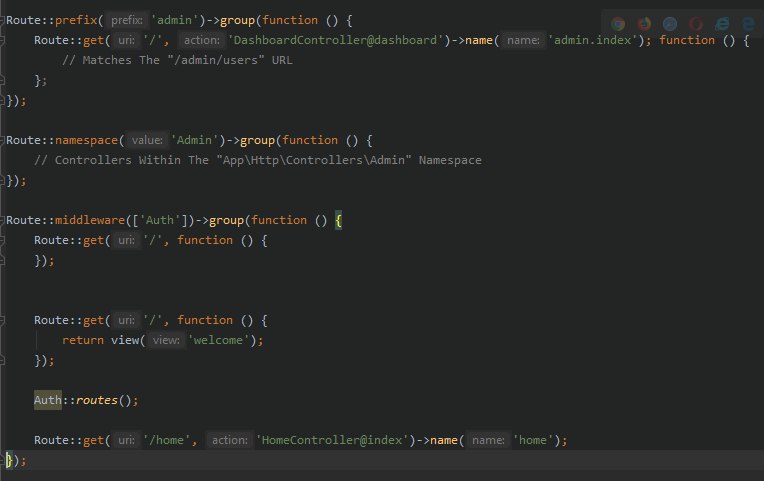Click the 'view:' parameter hint
The height and width of the screenshot is (481, 764).
[x=166, y=340]
